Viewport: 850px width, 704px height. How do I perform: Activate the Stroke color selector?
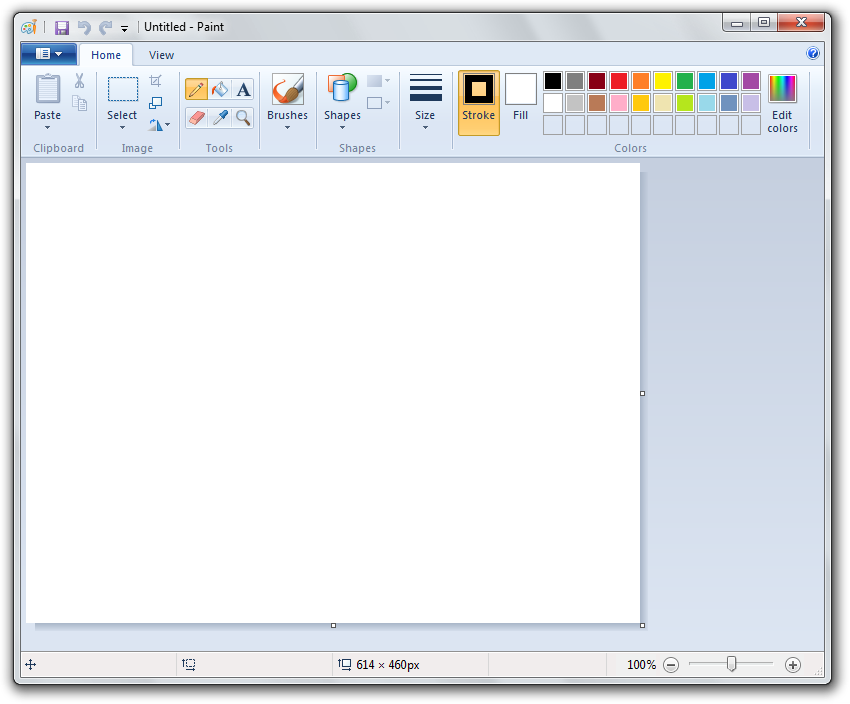click(478, 102)
